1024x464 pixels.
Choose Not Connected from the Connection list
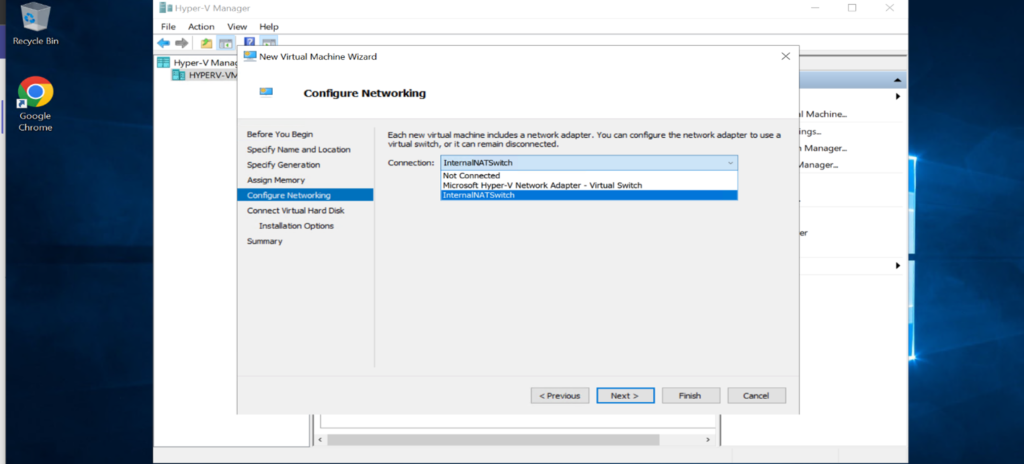589,176
